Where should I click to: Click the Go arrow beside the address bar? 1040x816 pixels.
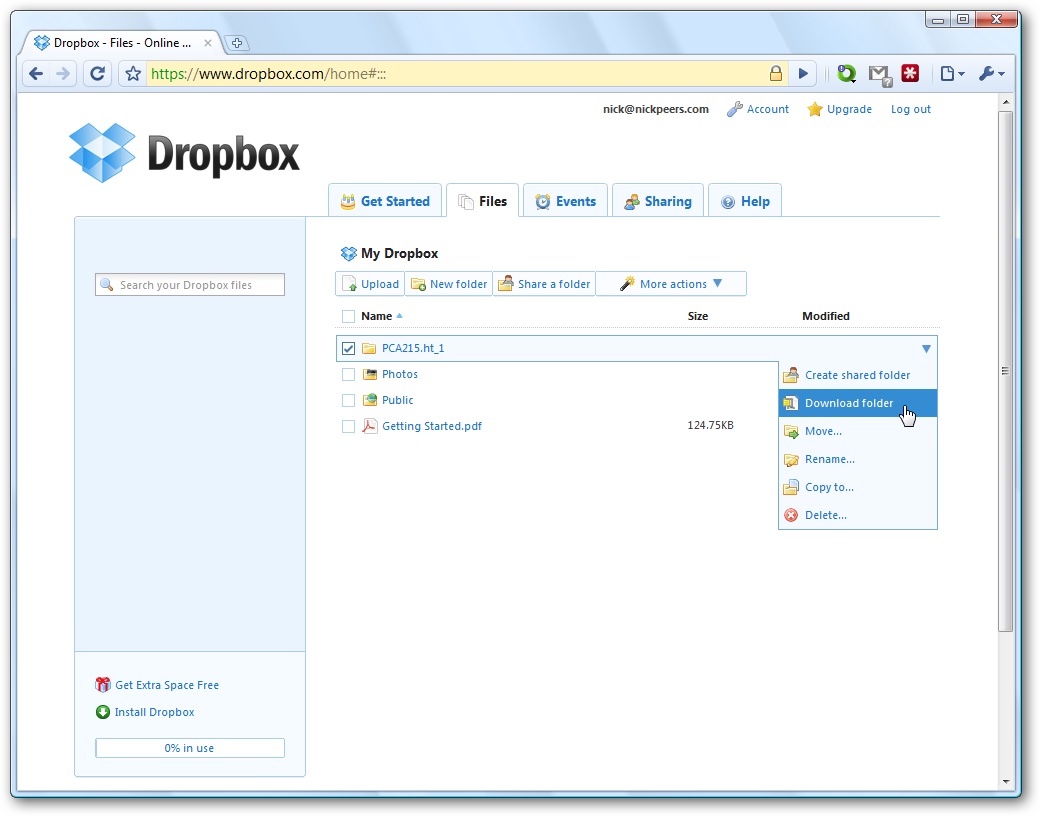tap(803, 74)
